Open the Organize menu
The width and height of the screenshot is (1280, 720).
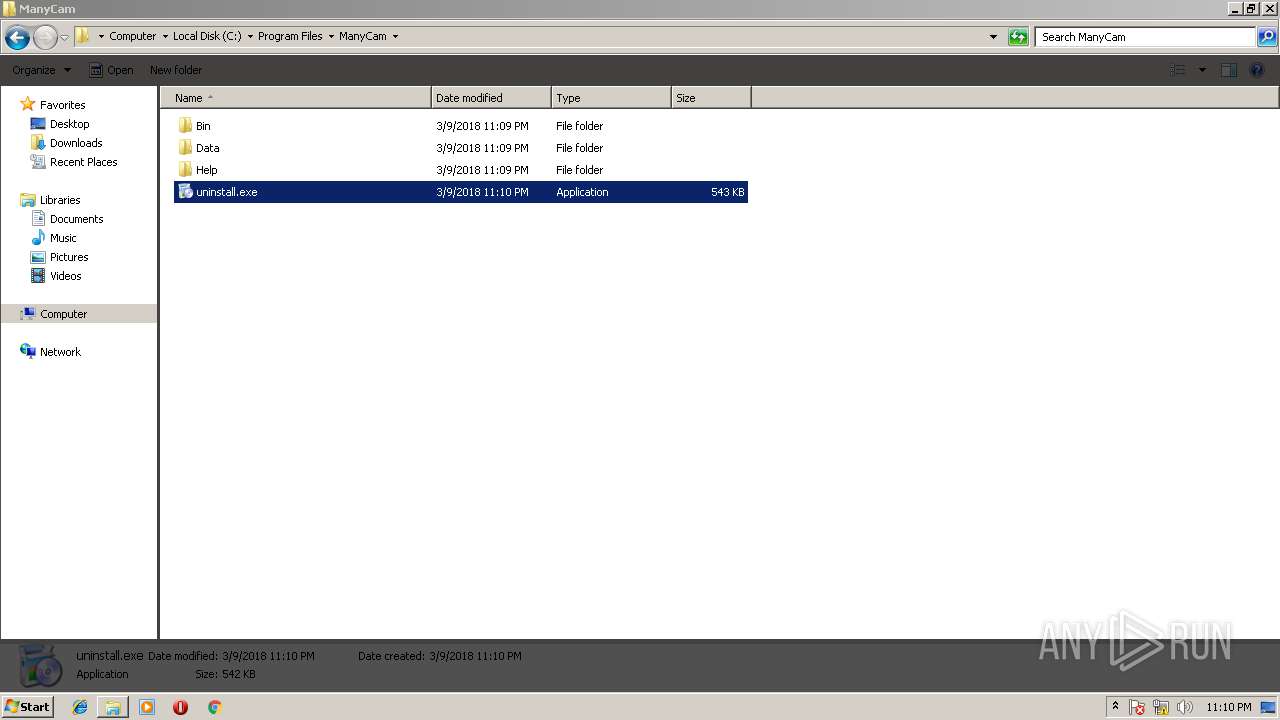pos(41,70)
